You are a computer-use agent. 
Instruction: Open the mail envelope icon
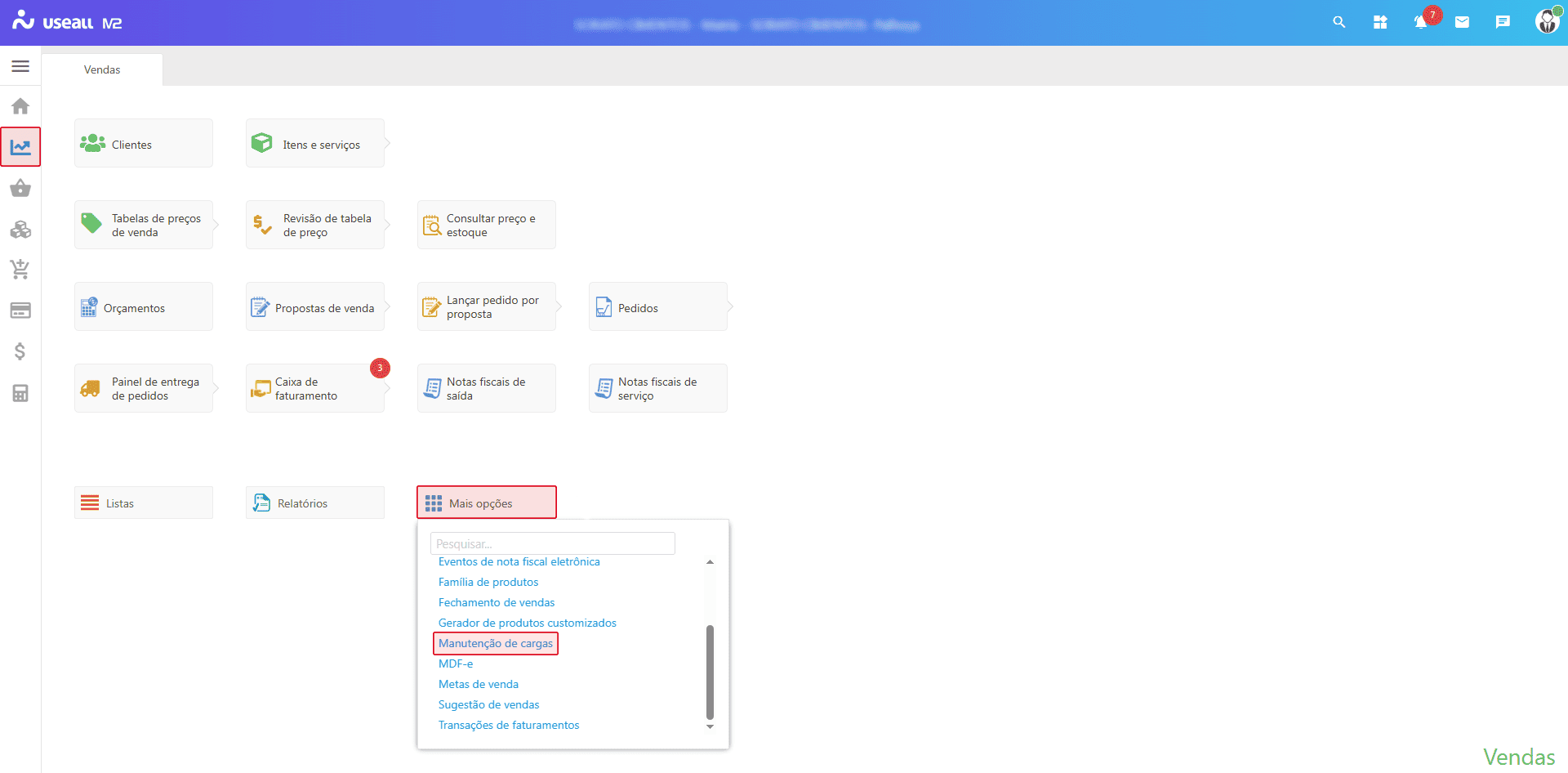tap(1462, 22)
